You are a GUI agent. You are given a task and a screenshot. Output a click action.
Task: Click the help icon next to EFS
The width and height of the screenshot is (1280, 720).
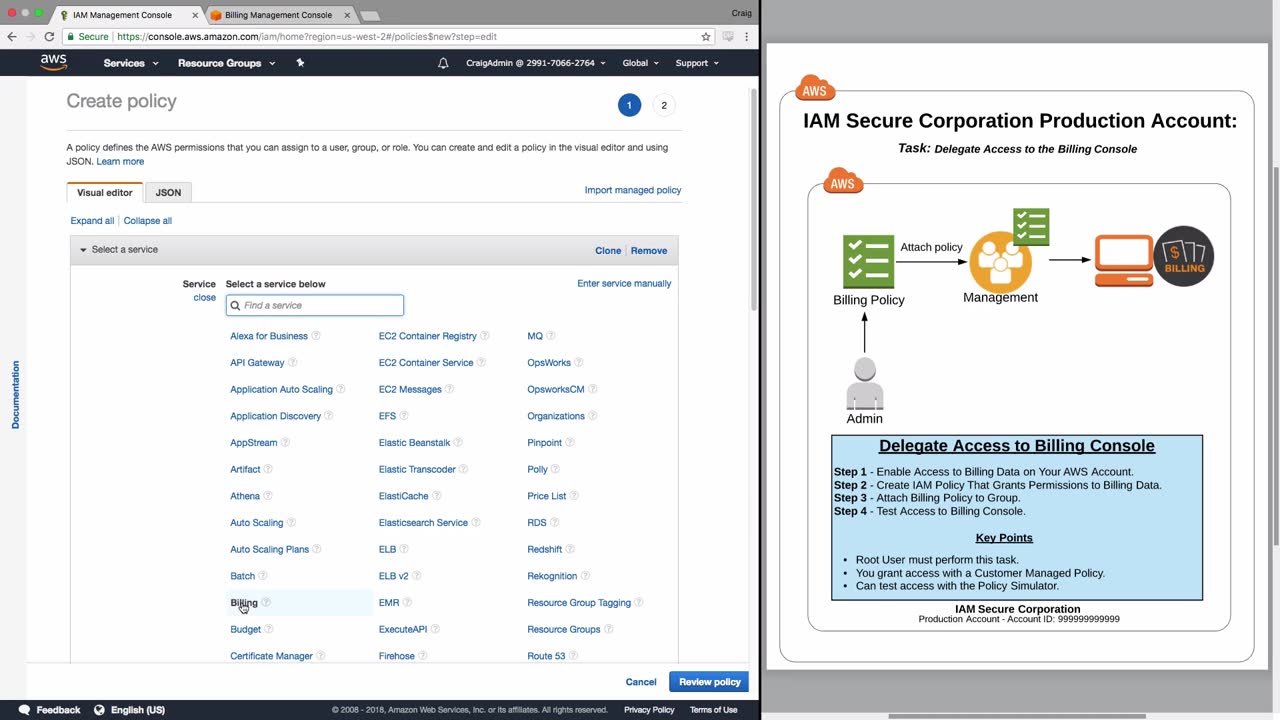point(405,416)
